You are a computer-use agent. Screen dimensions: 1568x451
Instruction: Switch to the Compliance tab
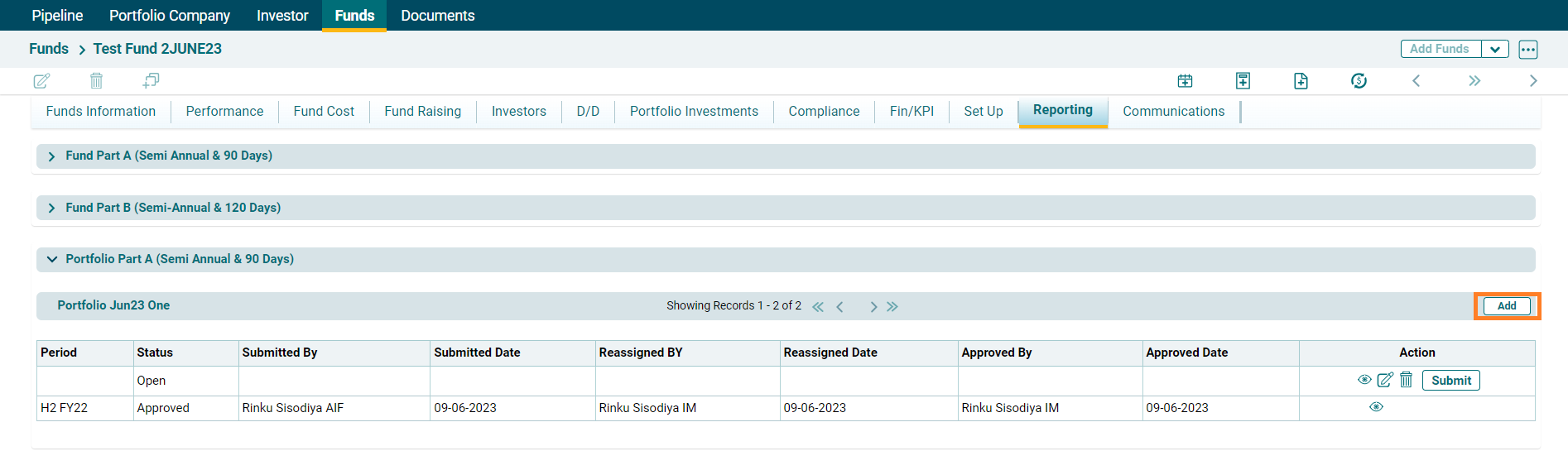click(823, 112)
